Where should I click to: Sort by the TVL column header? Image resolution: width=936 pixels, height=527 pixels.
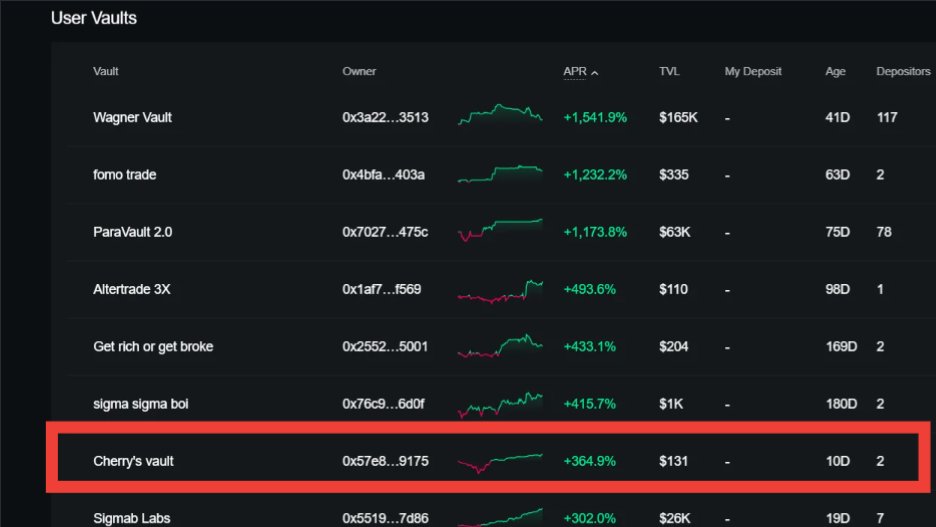[x=669, y=71]
